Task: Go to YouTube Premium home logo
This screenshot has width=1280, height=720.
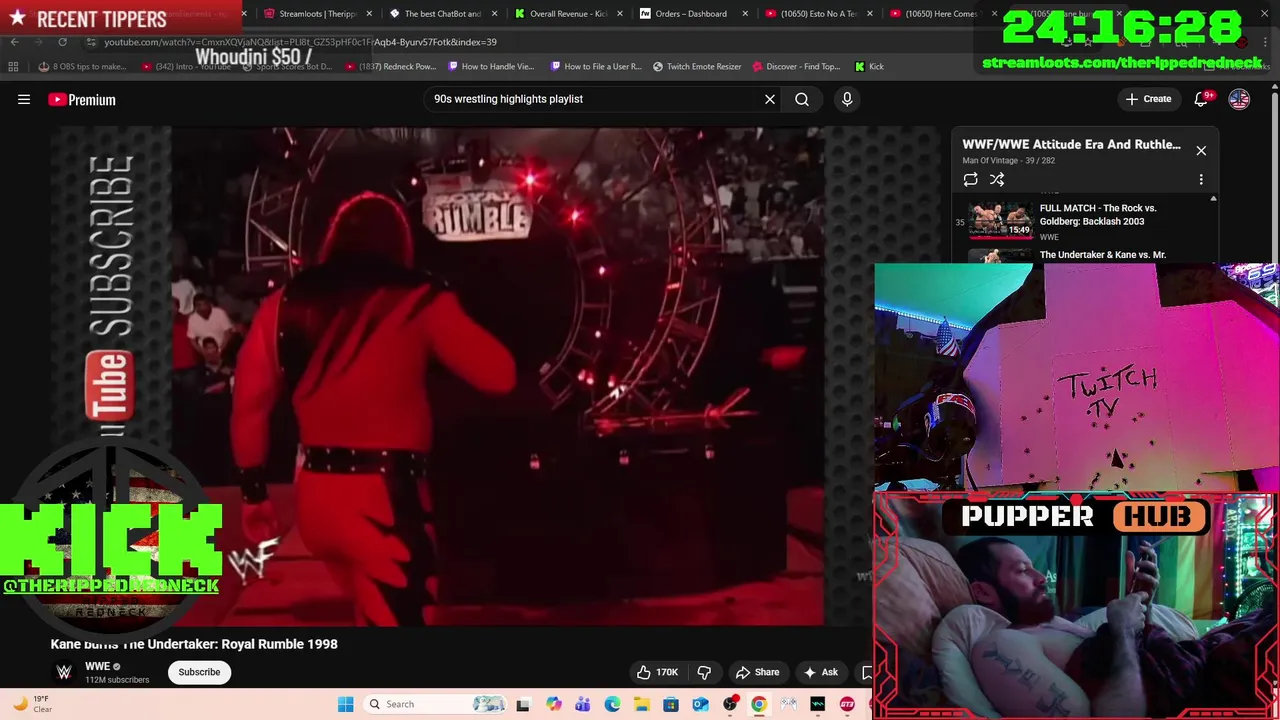Action: point(82,99)
